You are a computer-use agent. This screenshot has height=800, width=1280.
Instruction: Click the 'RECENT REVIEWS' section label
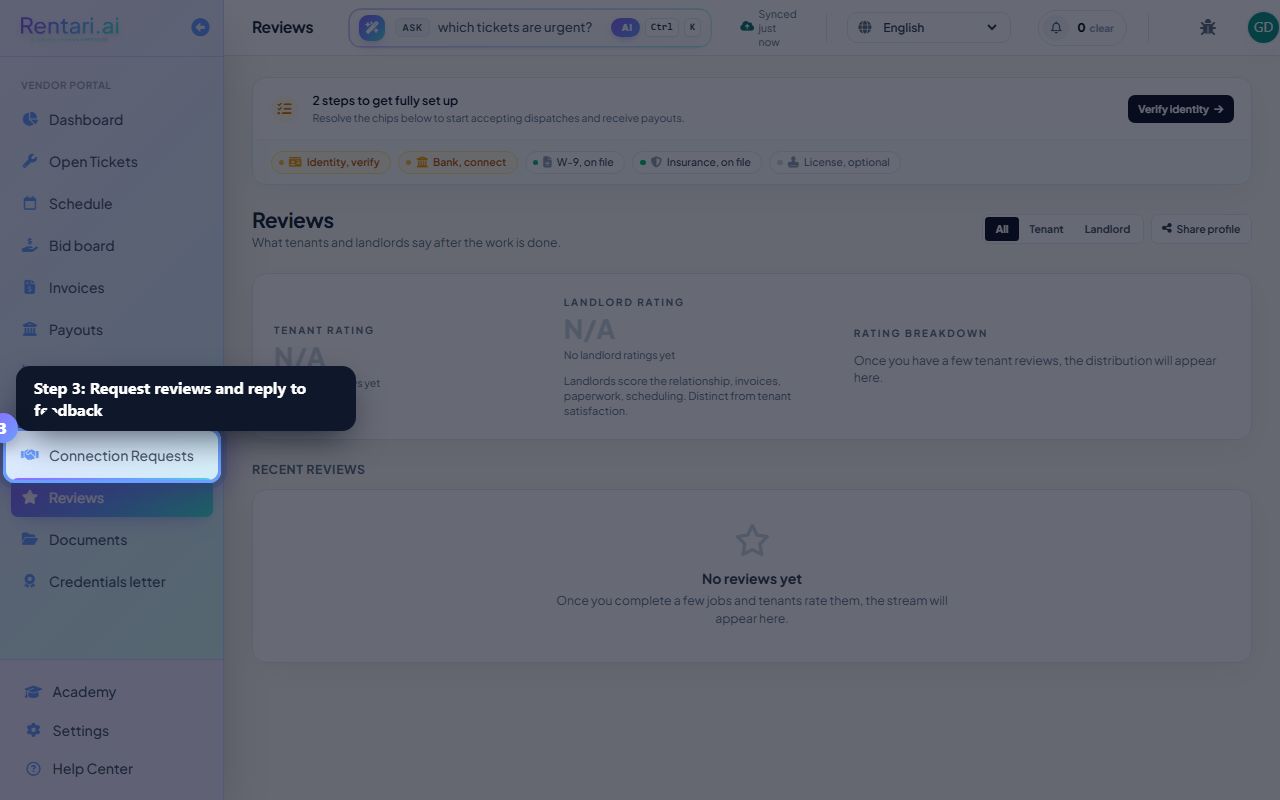308,470
